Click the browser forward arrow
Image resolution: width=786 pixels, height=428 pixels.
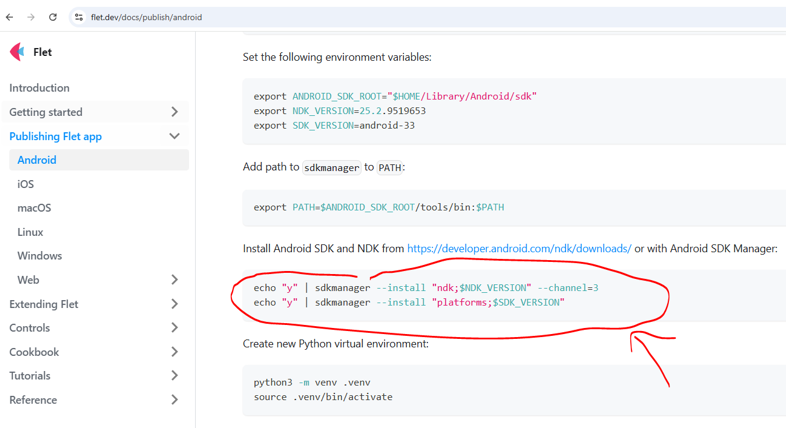pyautogui.click(x=31, y=17)
